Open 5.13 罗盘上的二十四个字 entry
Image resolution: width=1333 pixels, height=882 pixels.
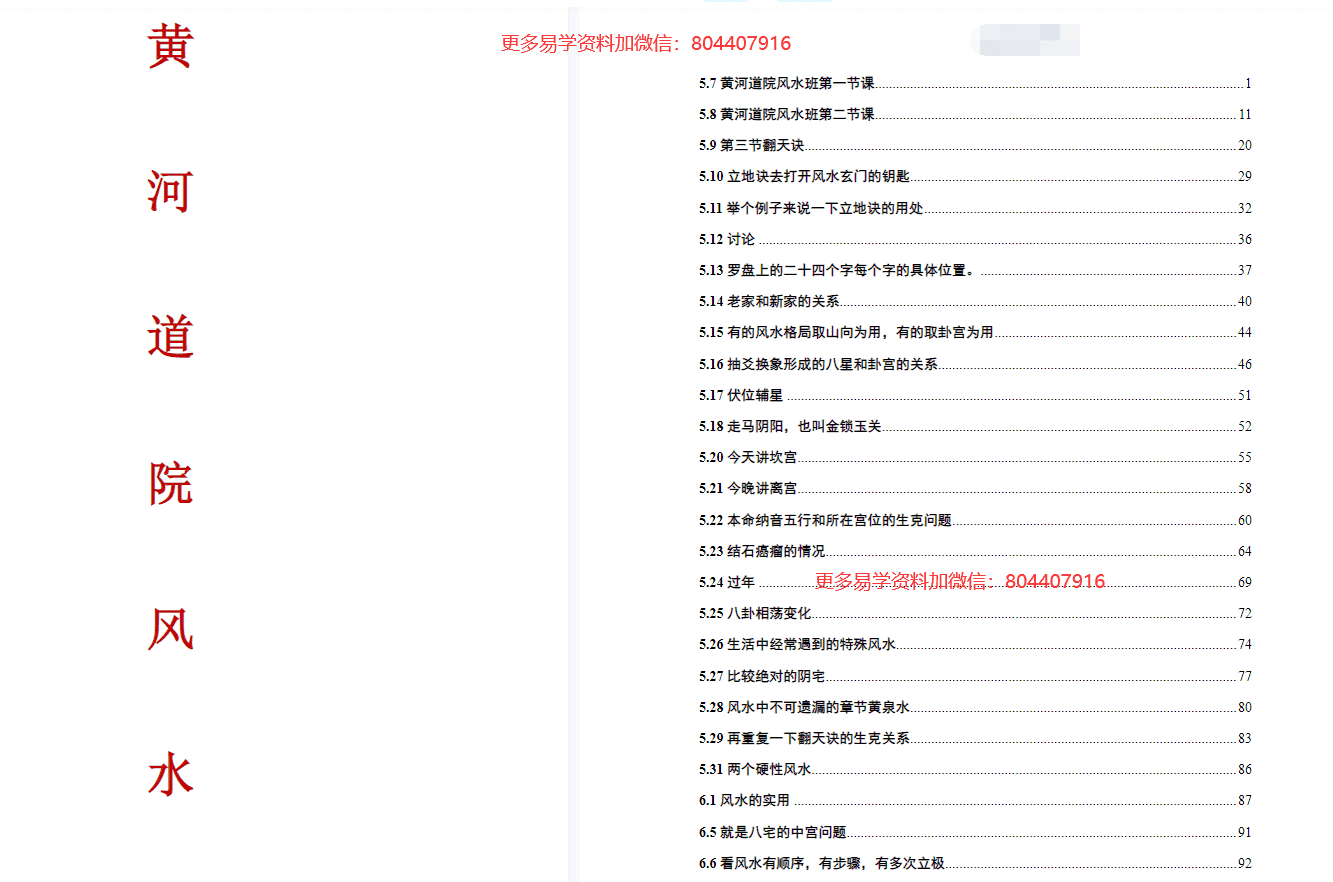836,270
